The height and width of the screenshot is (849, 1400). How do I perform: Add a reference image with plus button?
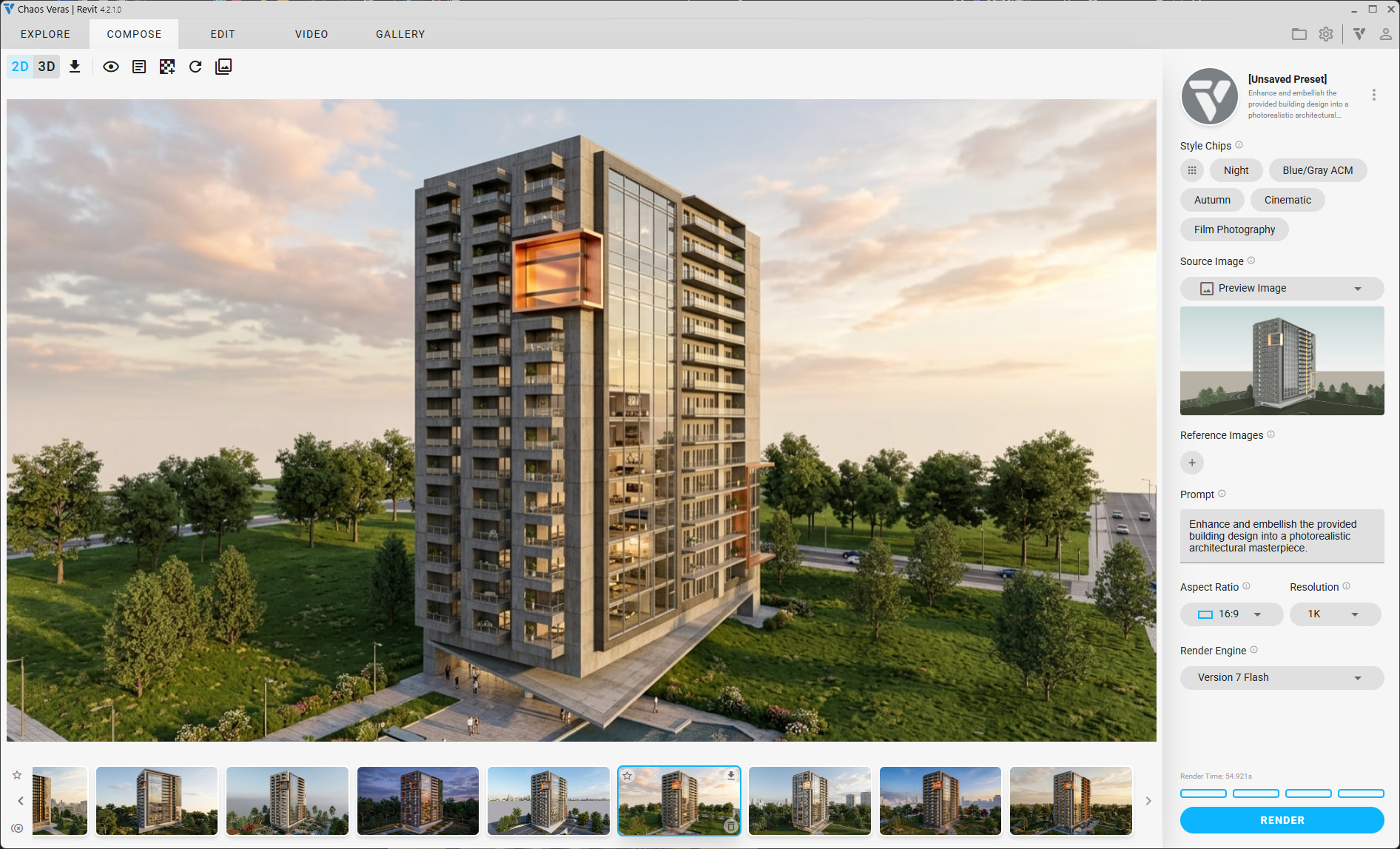(x=1192, y=463)
